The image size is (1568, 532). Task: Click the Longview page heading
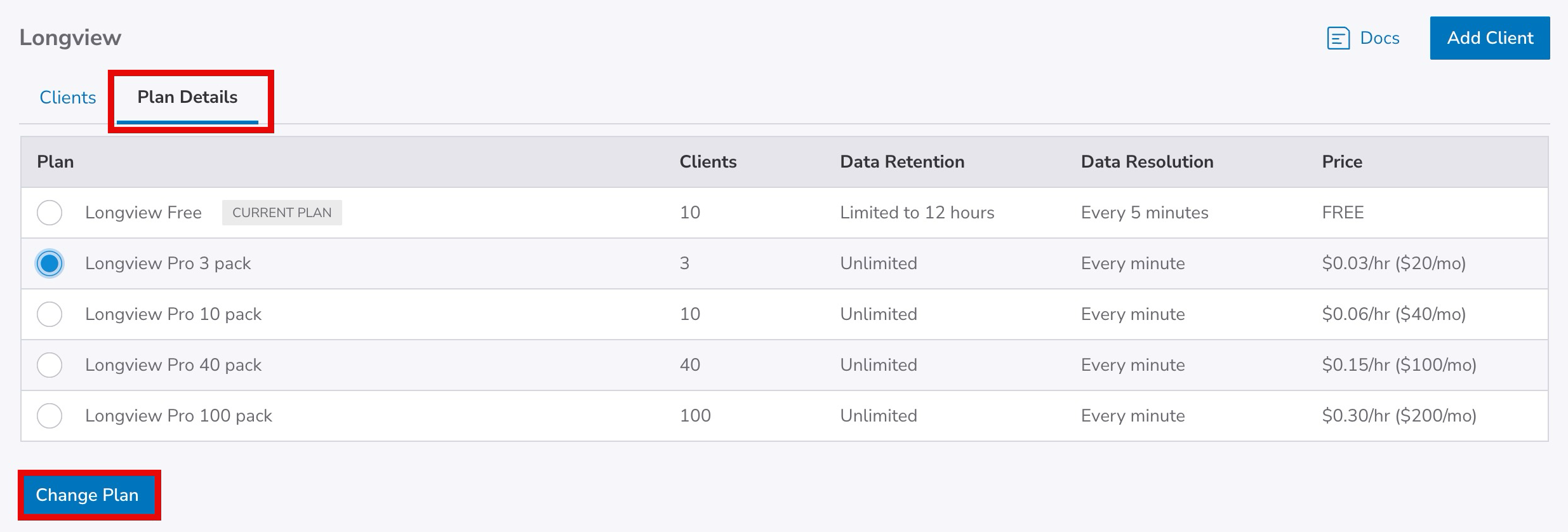click(70, 37)
